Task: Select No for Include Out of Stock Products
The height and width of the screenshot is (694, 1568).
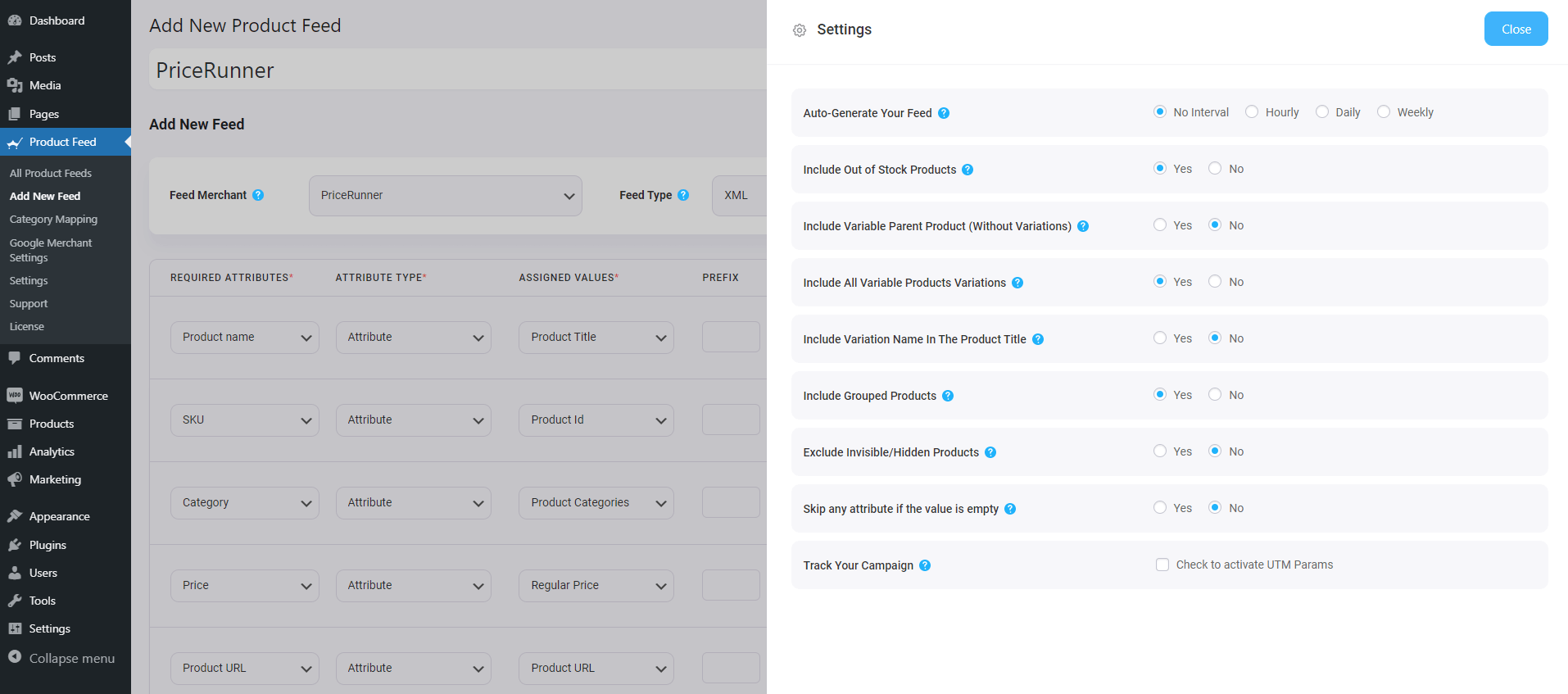Action: coord(1215,169)
